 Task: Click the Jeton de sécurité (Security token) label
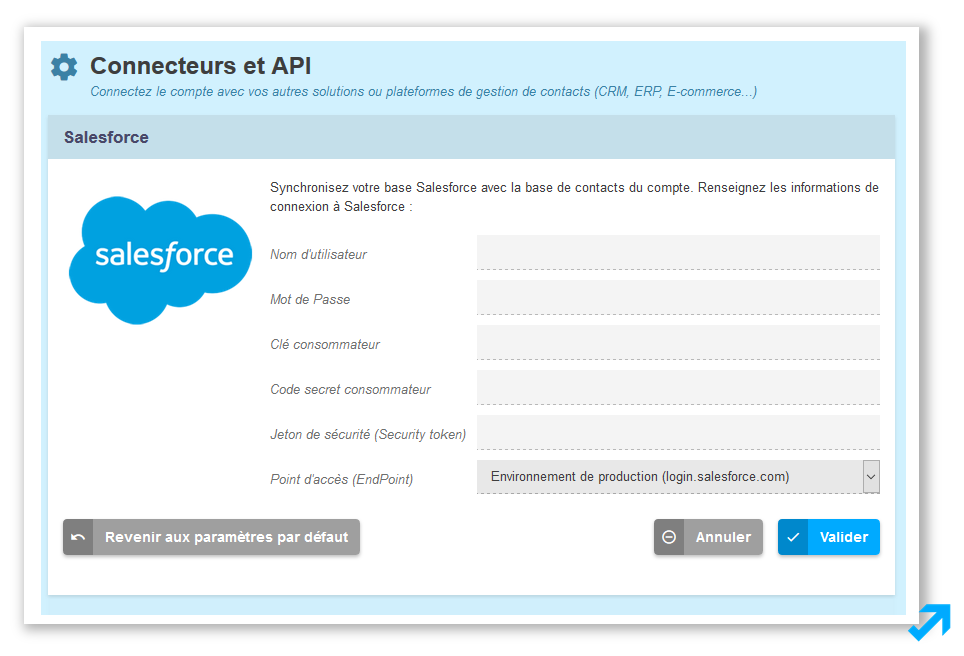[x=368, y=435]
